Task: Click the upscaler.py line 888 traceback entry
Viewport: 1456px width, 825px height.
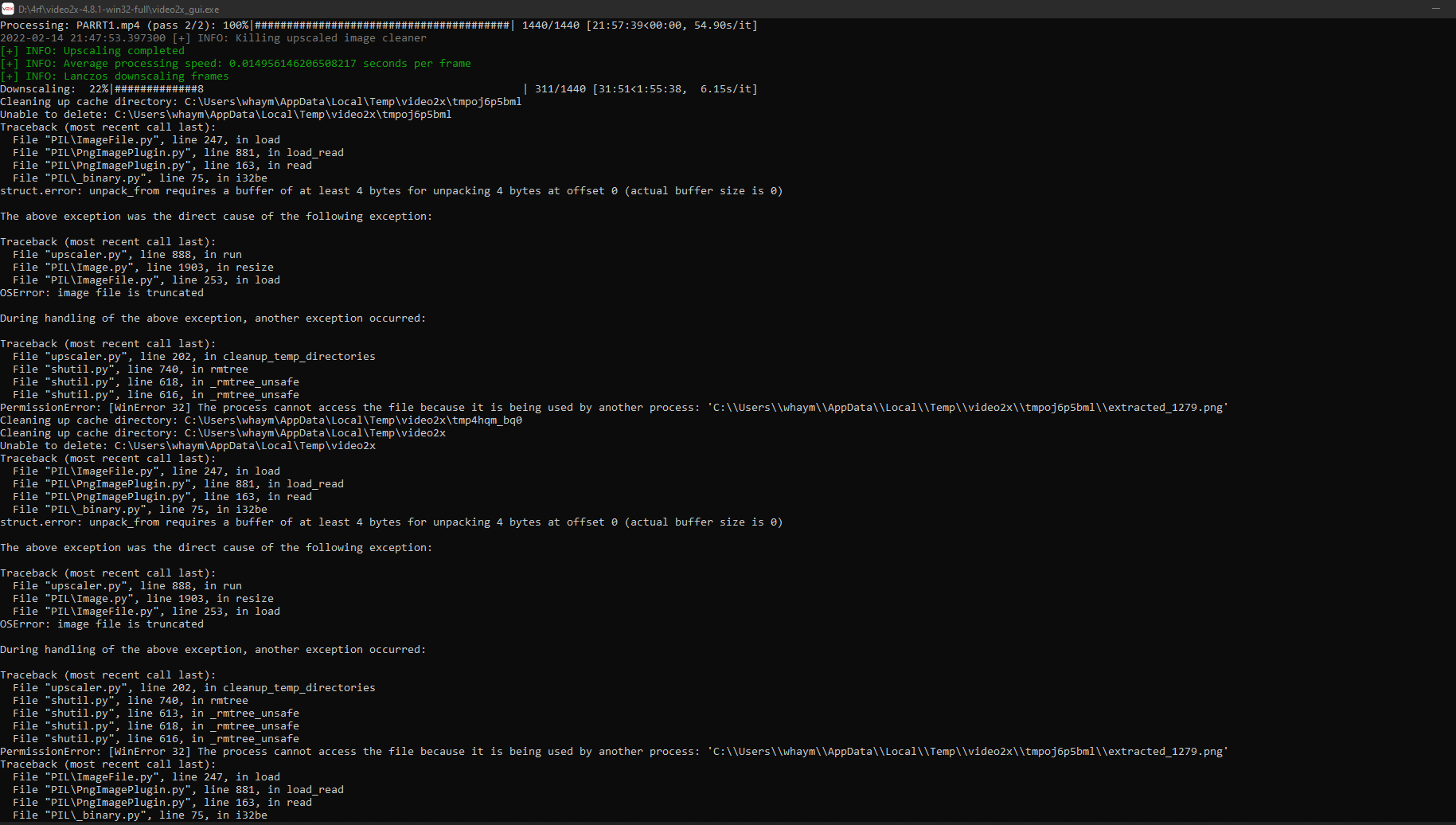Action: (127, 254)
